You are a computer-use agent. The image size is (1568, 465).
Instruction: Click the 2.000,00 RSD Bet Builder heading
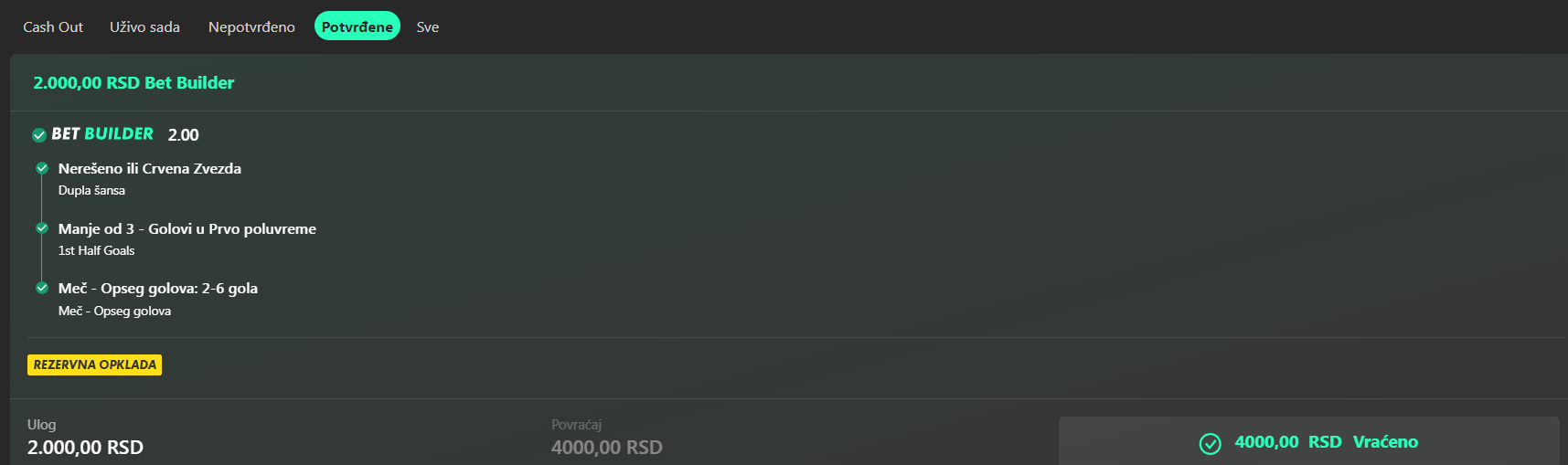tap(133, 83)
